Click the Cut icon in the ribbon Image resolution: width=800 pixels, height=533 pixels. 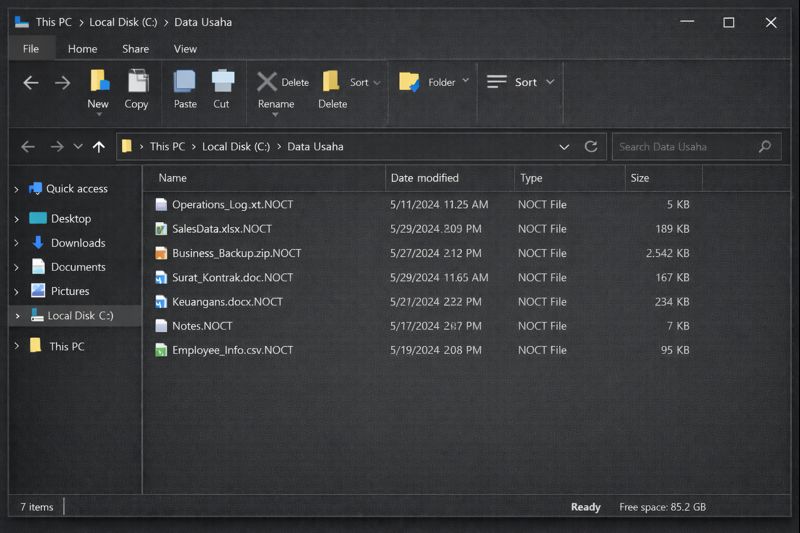[222, 82]
